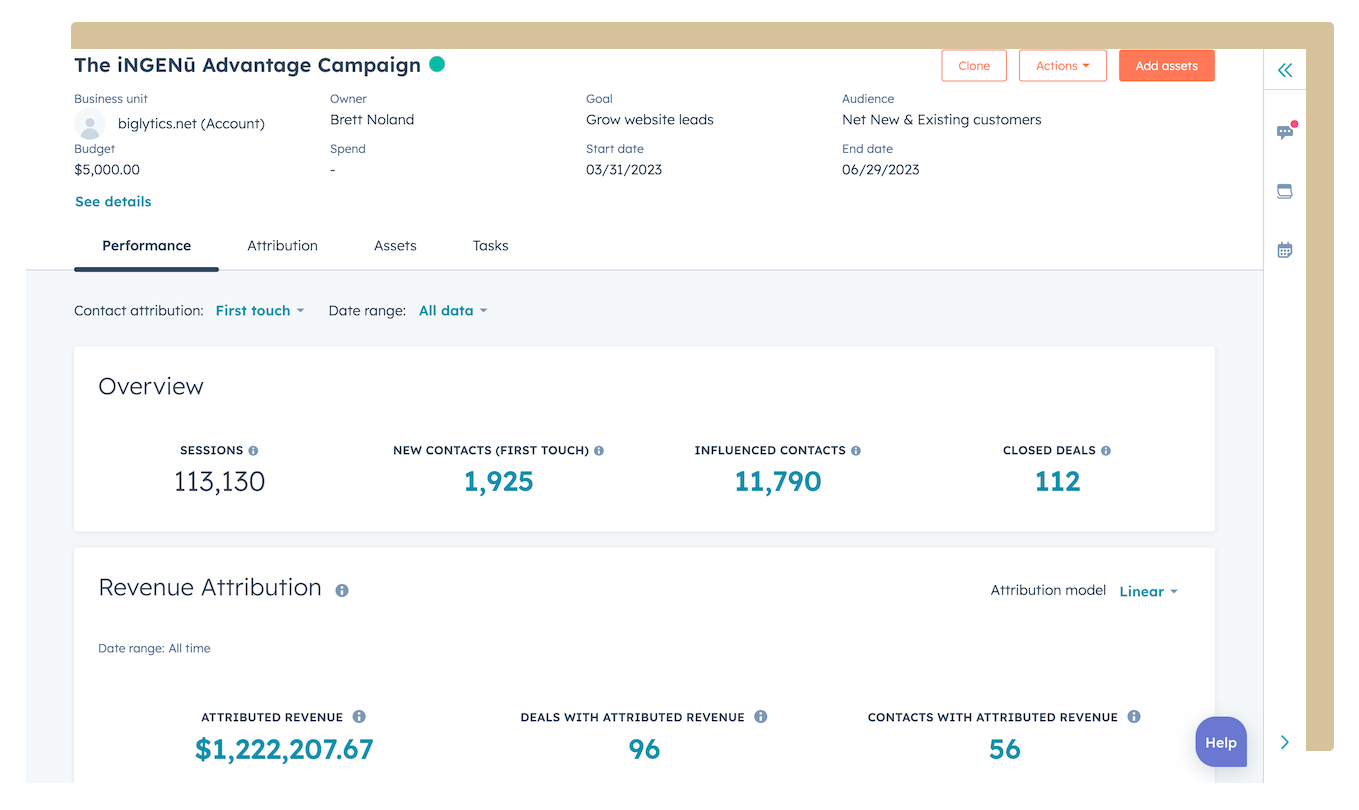Viewport: 1359px width, 810px height.
Task: Switch to the Tasks tab
Action: click(x=490, y=246)
